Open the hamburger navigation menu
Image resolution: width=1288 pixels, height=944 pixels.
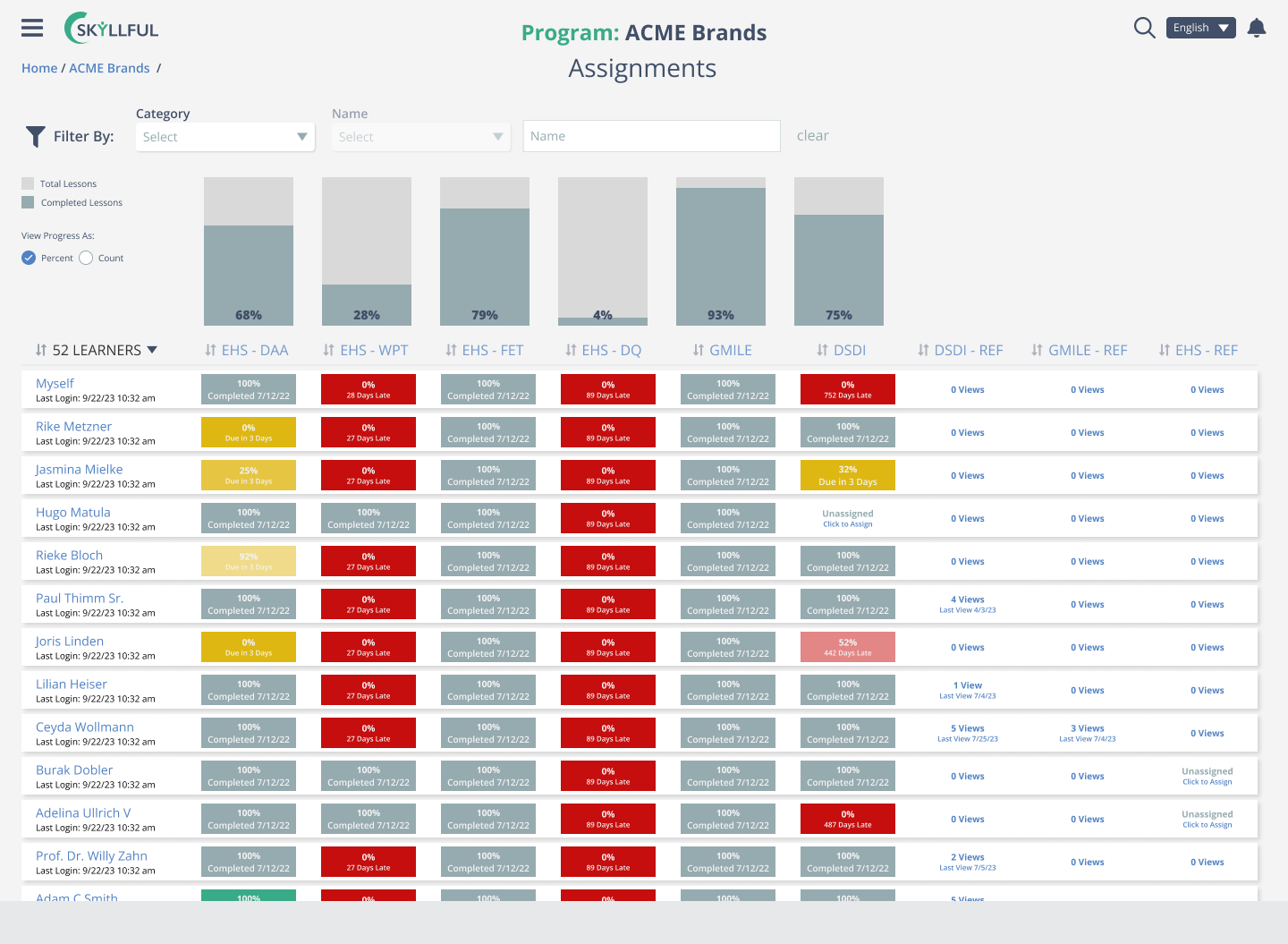32,28
